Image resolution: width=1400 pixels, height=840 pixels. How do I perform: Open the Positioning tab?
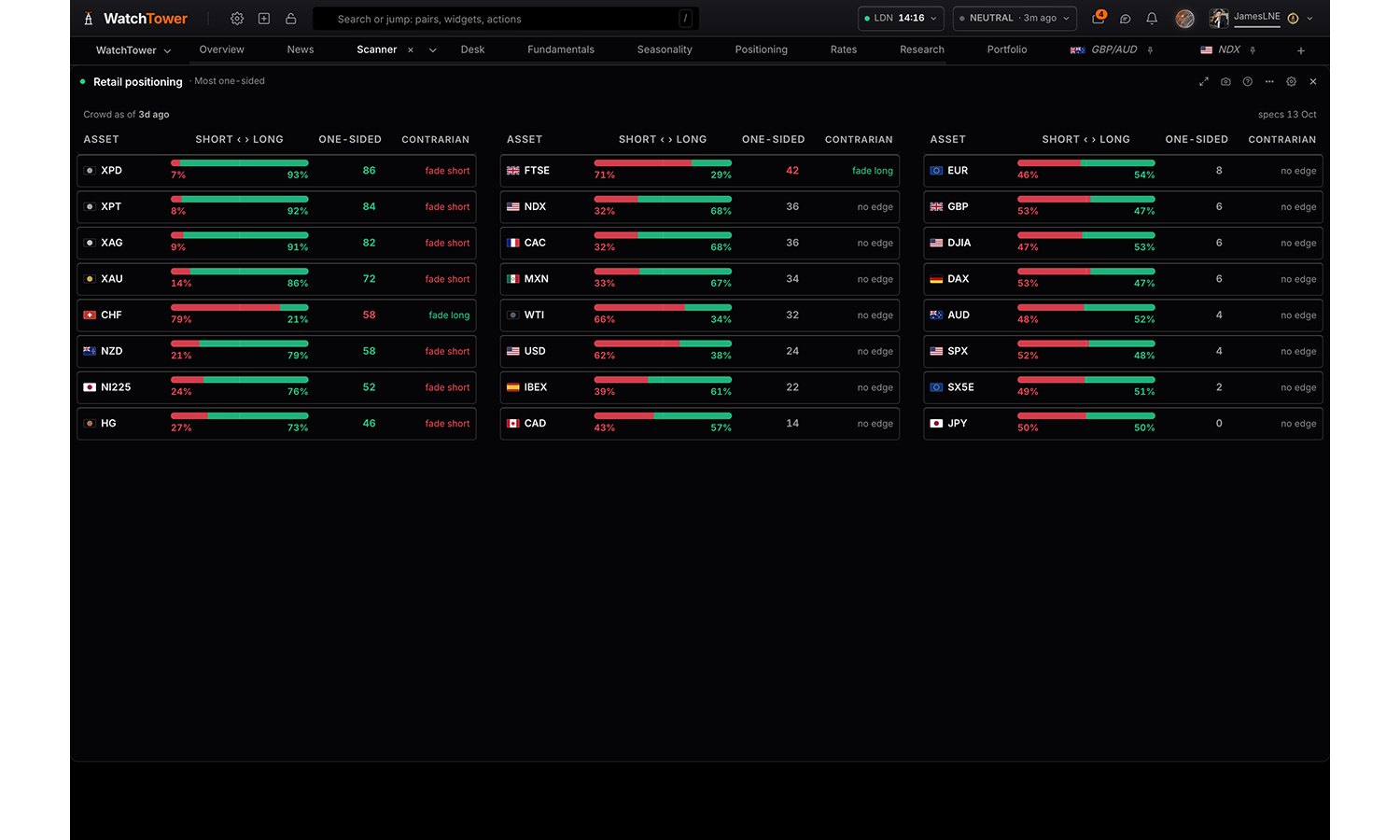[762, 49]
